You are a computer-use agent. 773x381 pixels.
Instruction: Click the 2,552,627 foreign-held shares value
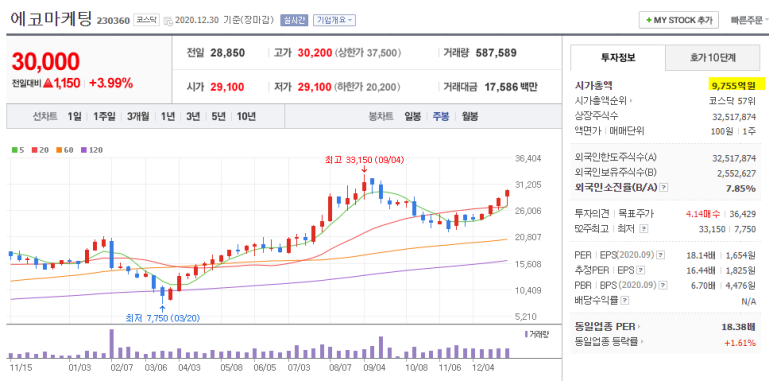point(736,173)
